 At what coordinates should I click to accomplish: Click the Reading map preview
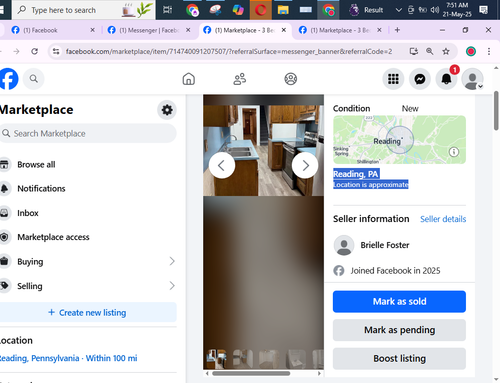[399, 140]
